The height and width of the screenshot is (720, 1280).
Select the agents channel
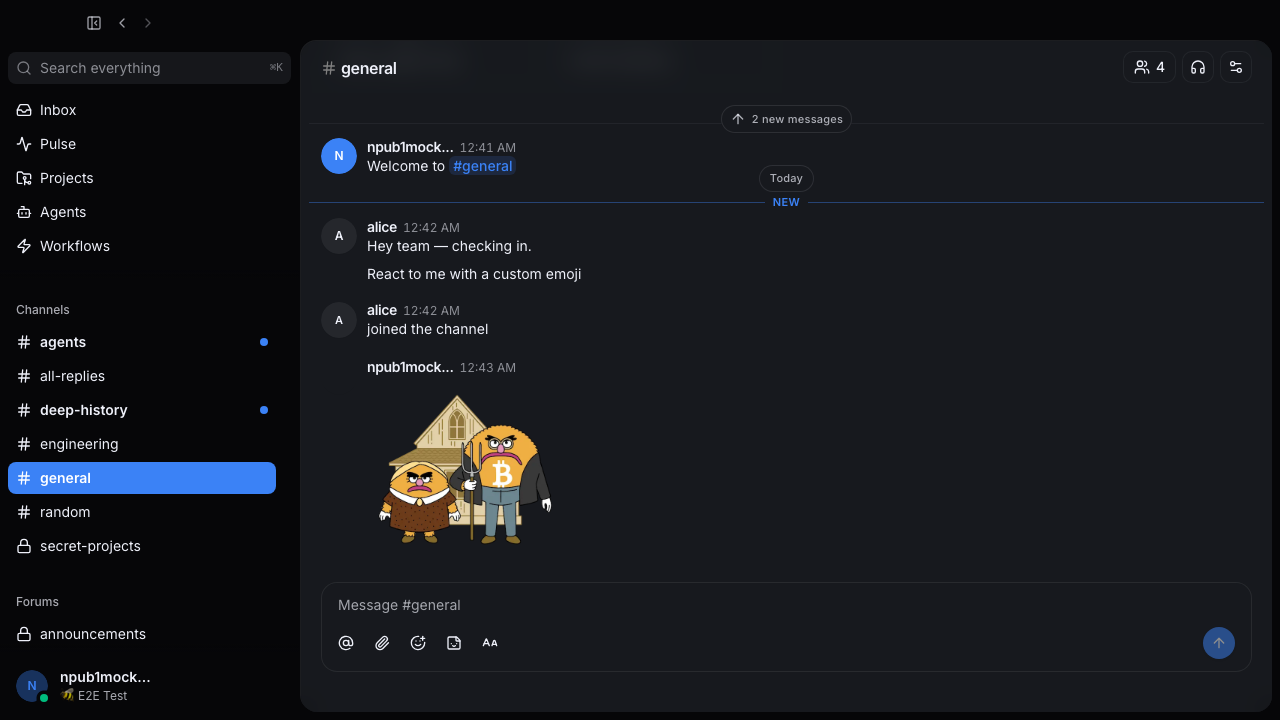click(x=142, y=342)
